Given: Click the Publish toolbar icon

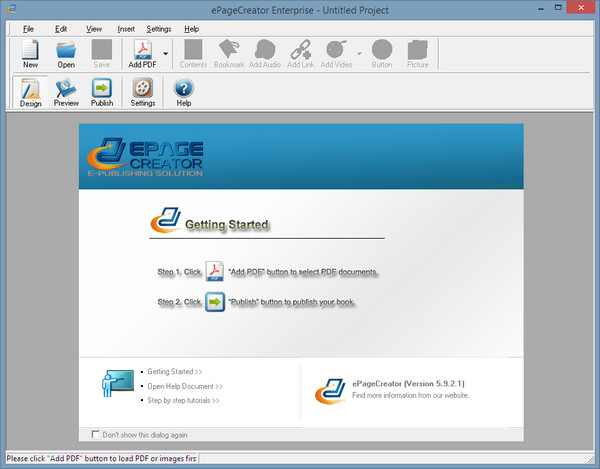Looking at the screenshot, I should tap(102, 91).
